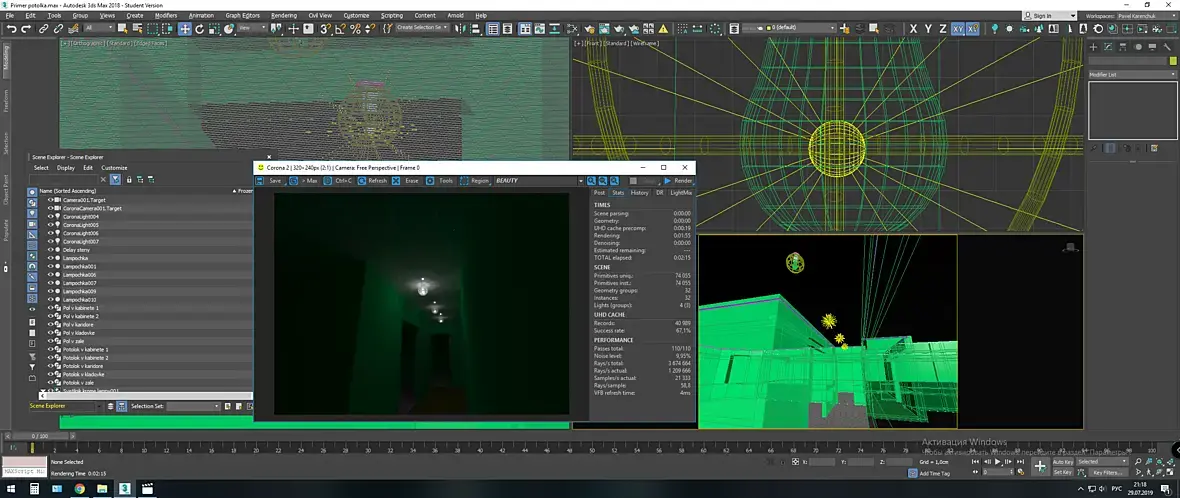This screenshot has width=1180, height=498.
Task: Click the Select and Link chain icon
Action: 43,29
